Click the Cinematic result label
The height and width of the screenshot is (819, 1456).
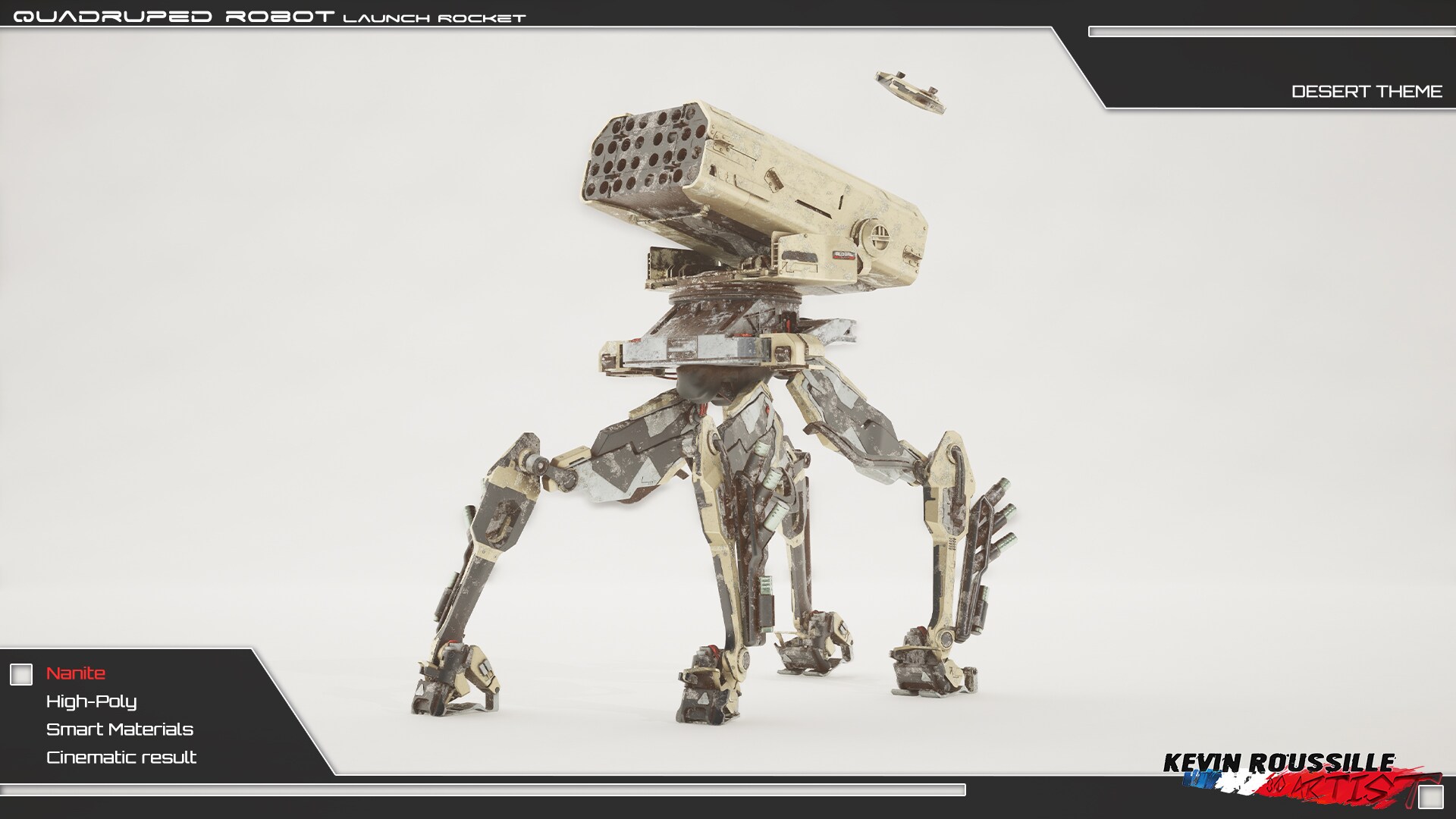coord(121,758)
